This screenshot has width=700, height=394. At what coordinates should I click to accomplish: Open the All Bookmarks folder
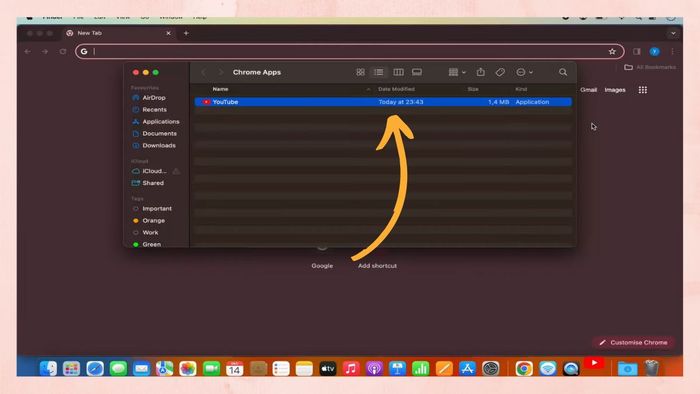(650, 67)
